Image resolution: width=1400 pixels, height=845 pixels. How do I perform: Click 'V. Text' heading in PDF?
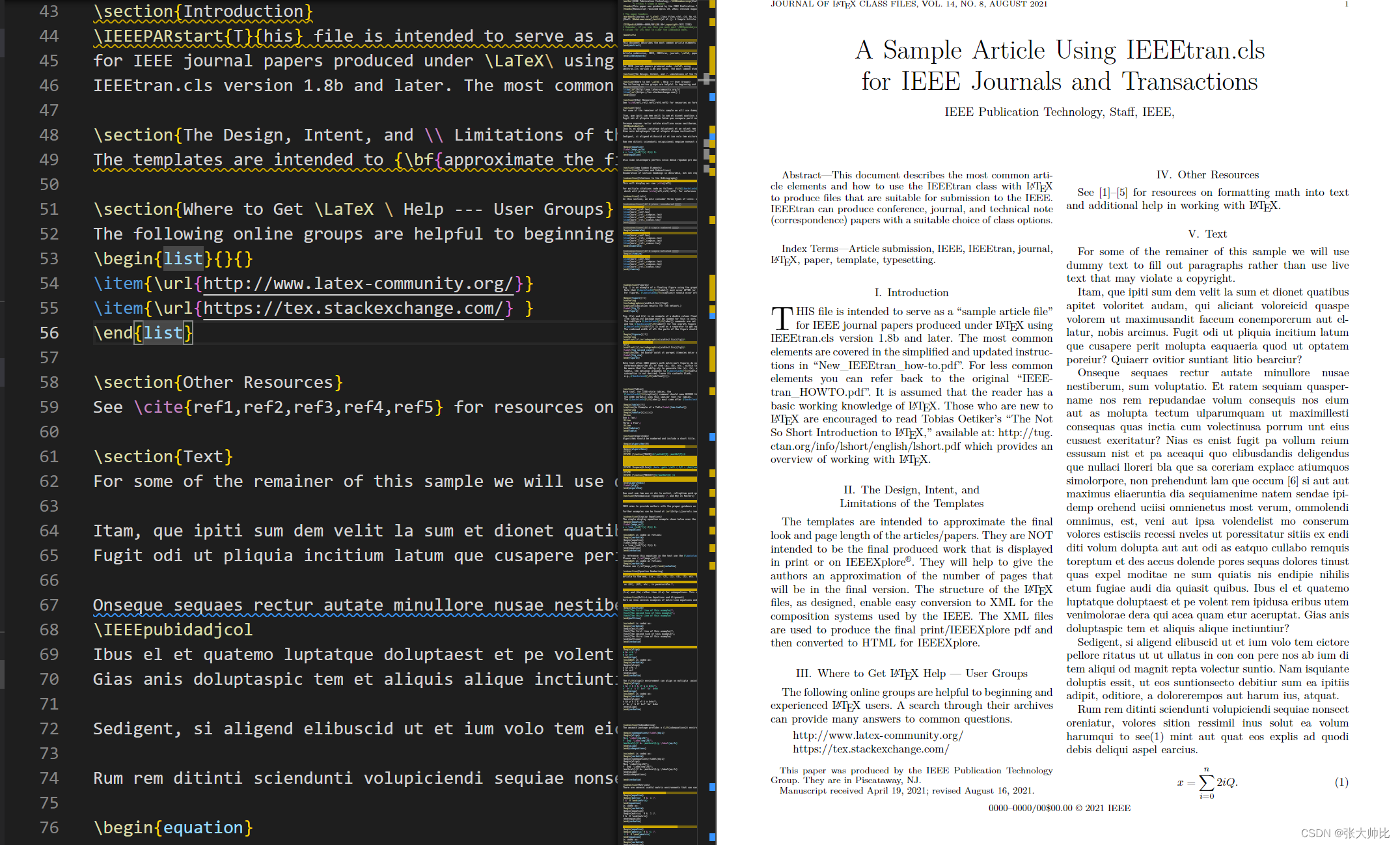tap(1207, 234)
